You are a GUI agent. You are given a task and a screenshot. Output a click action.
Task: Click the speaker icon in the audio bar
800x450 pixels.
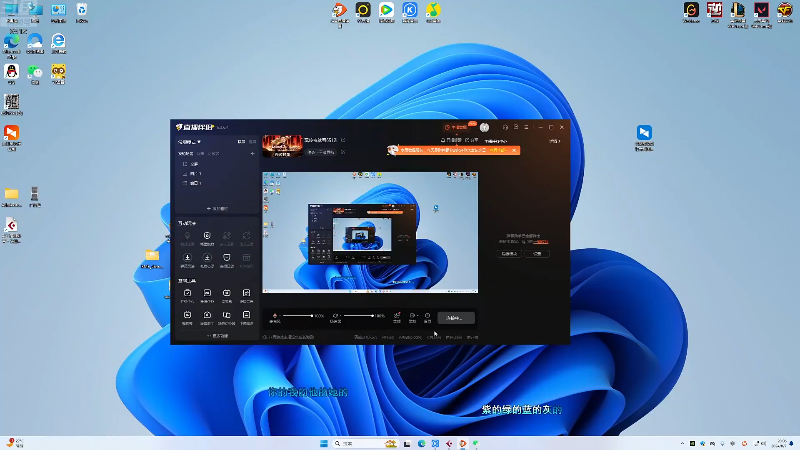tap(335, 317)
